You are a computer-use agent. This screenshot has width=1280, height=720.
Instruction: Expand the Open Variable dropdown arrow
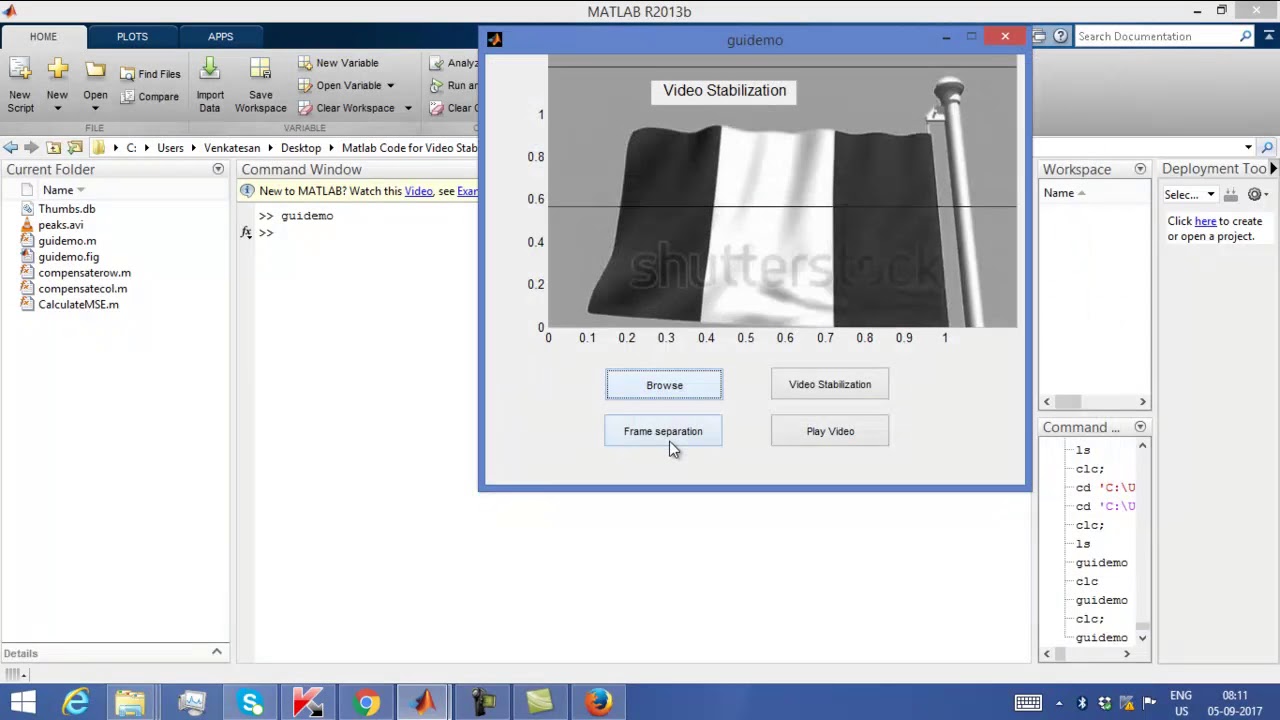[390, 86]
